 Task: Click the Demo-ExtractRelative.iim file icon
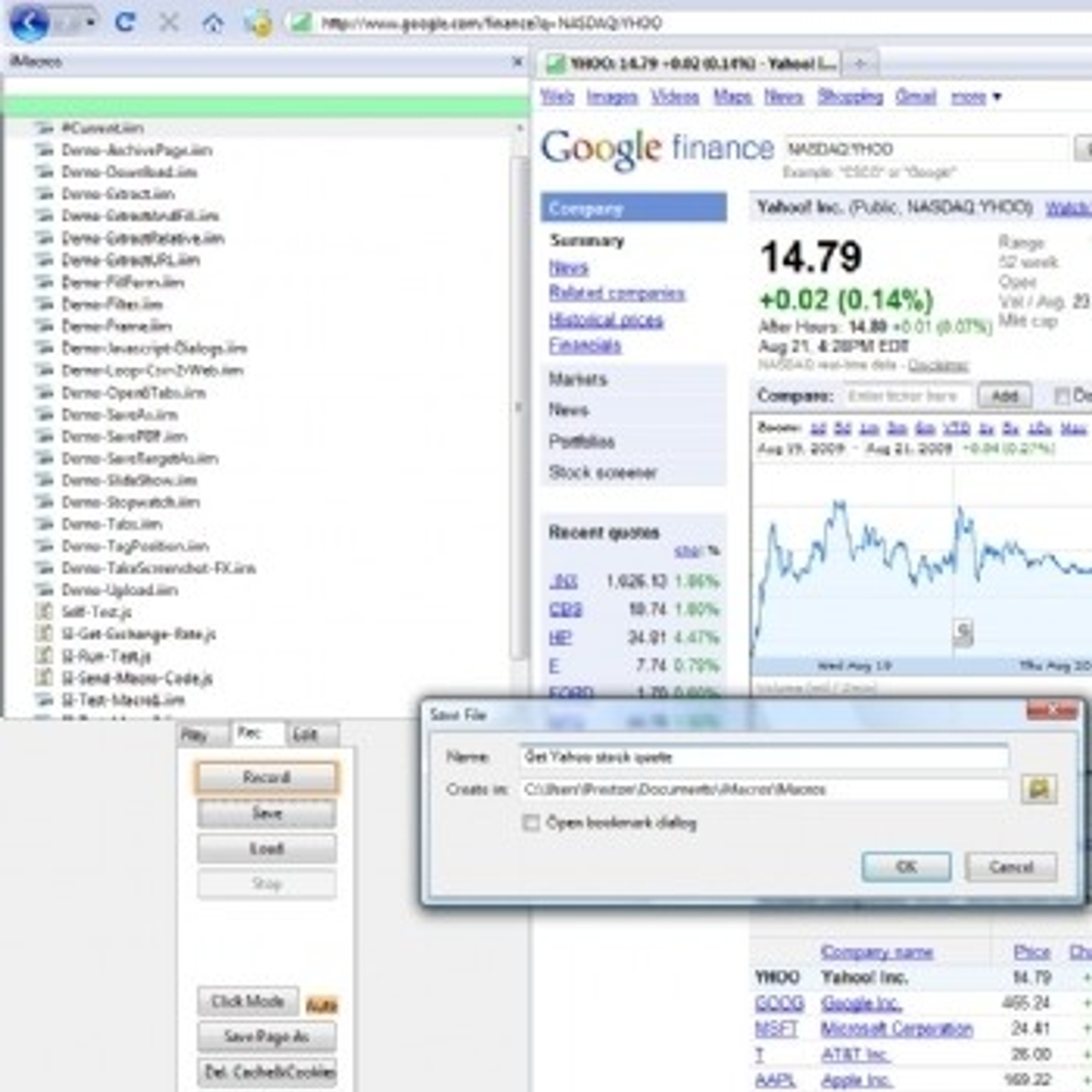pyautogui.click(x=44, y=238)
